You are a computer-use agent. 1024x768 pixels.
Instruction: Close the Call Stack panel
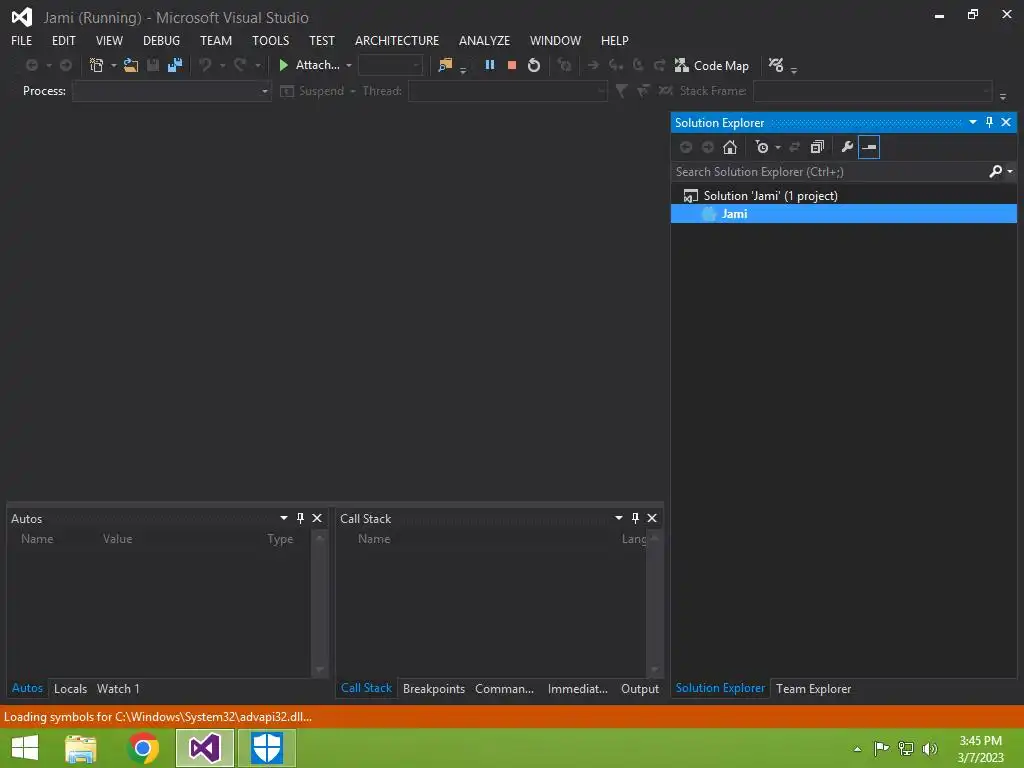[x=652, y=518]
